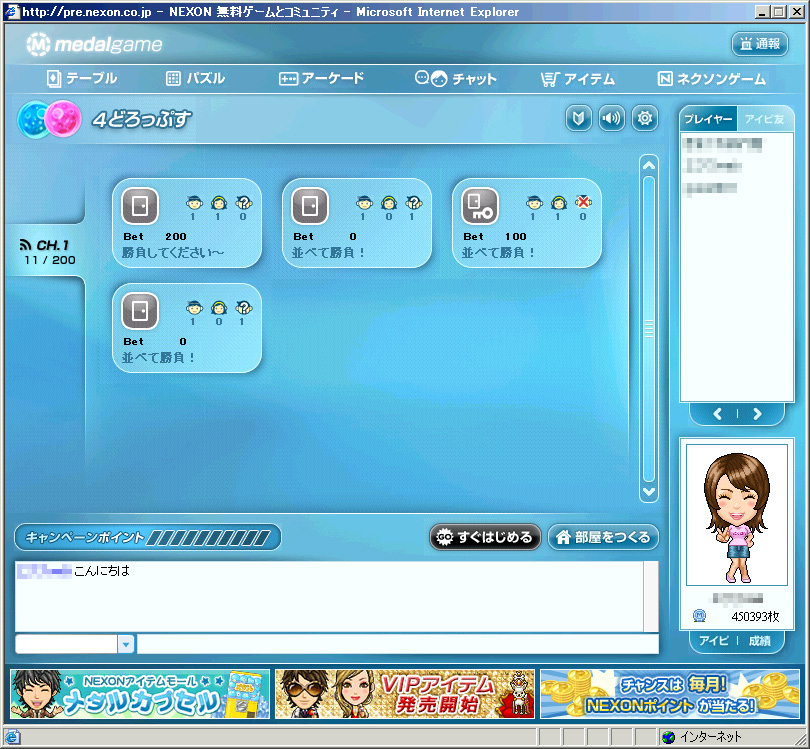This screenshot has height=749, width=810.
Task: Open the アーケード menu
Action: tap(321, 79)
